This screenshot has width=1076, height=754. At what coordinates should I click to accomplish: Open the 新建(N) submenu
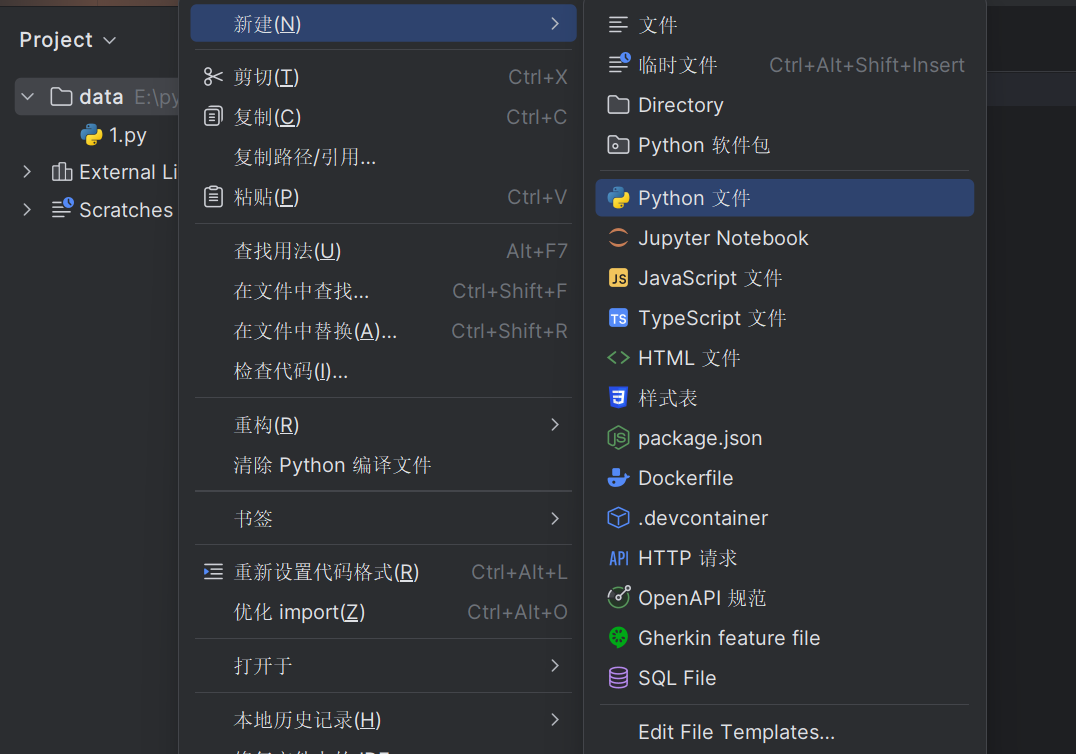(383, 24)
